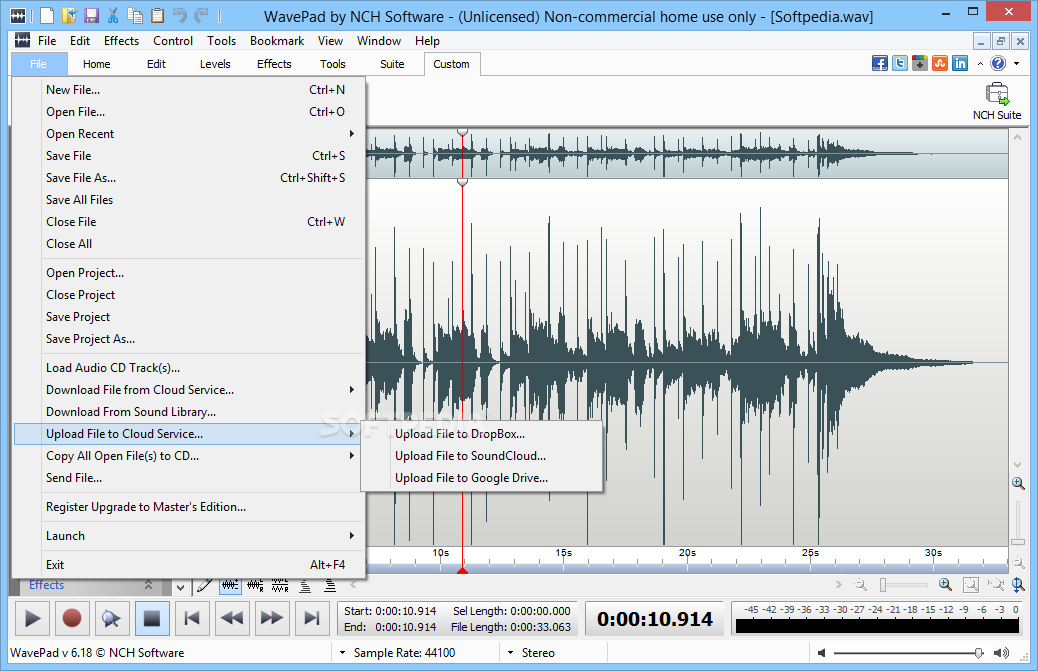Toggle the first spectrum-bars view button

click(305, 586)
